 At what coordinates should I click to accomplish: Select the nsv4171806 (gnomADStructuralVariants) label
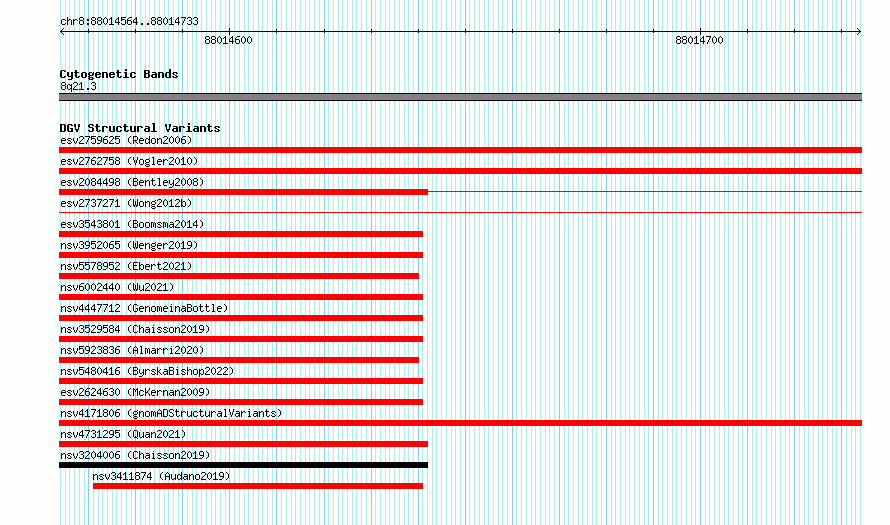pyautogui.click(x=171, y=413)
